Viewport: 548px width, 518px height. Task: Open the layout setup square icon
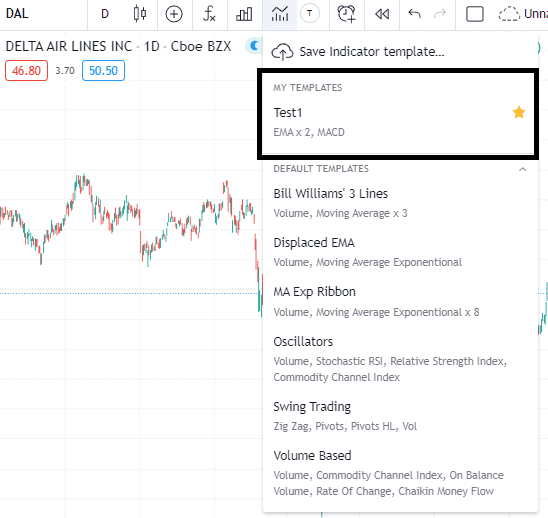[x=475, y=14]
